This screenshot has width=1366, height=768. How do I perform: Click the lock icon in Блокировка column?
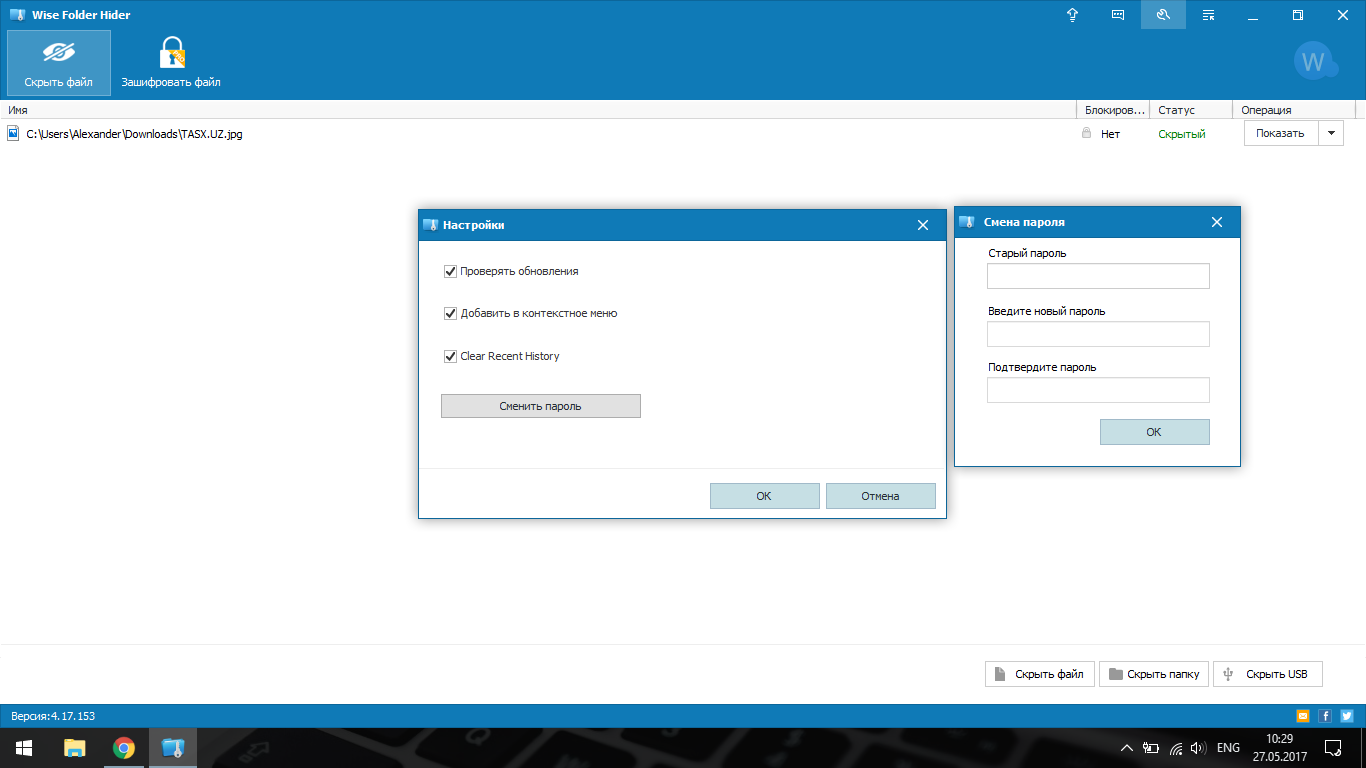pos(1086,133)
